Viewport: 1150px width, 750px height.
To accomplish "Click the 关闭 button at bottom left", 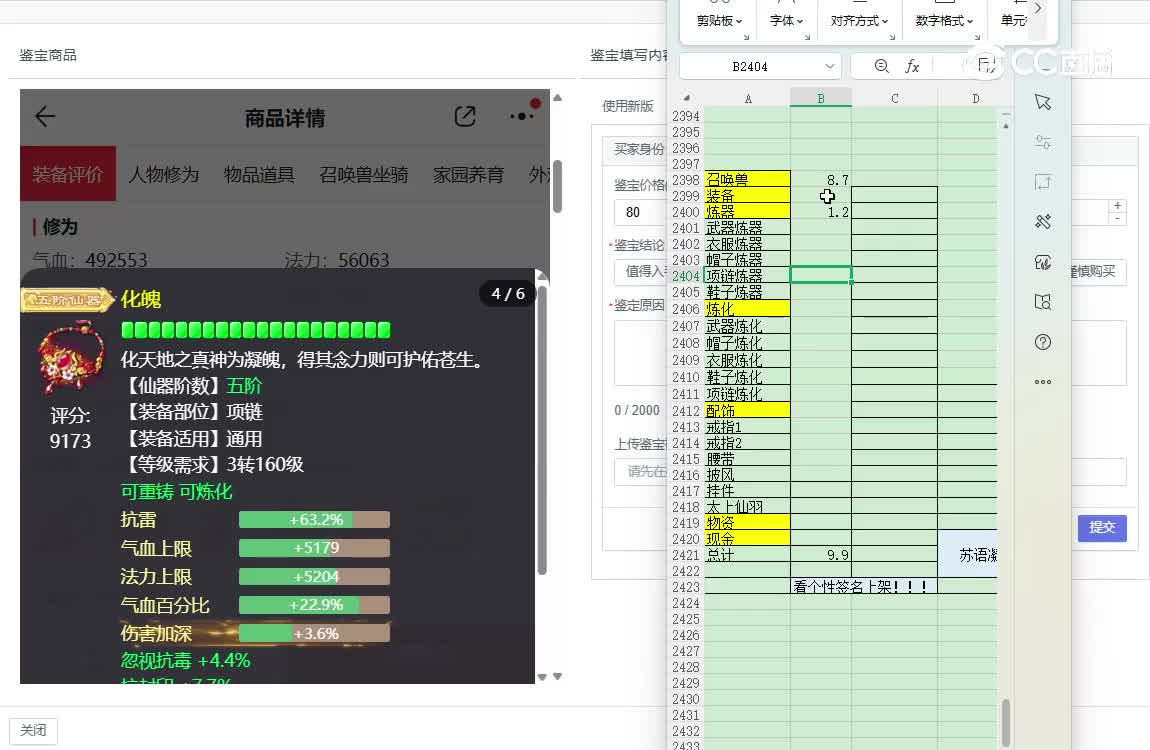I will click(33, 731).
